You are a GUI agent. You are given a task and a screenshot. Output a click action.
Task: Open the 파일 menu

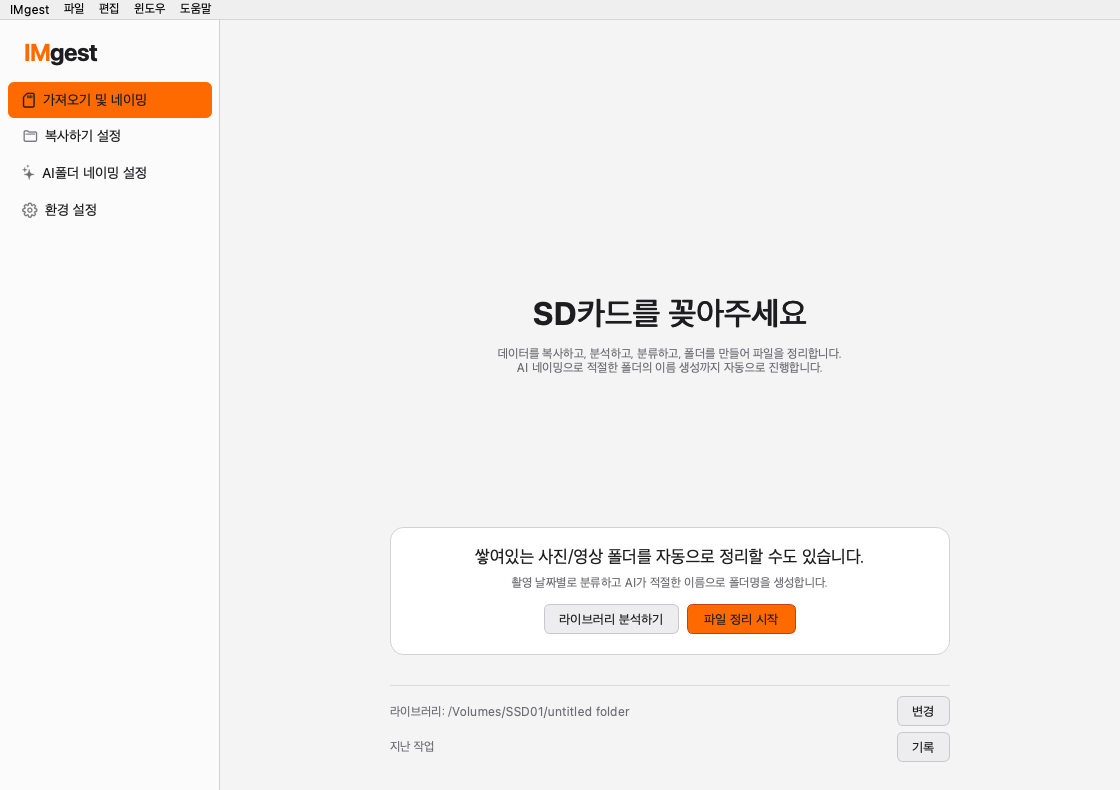click(x=74, y=9)
